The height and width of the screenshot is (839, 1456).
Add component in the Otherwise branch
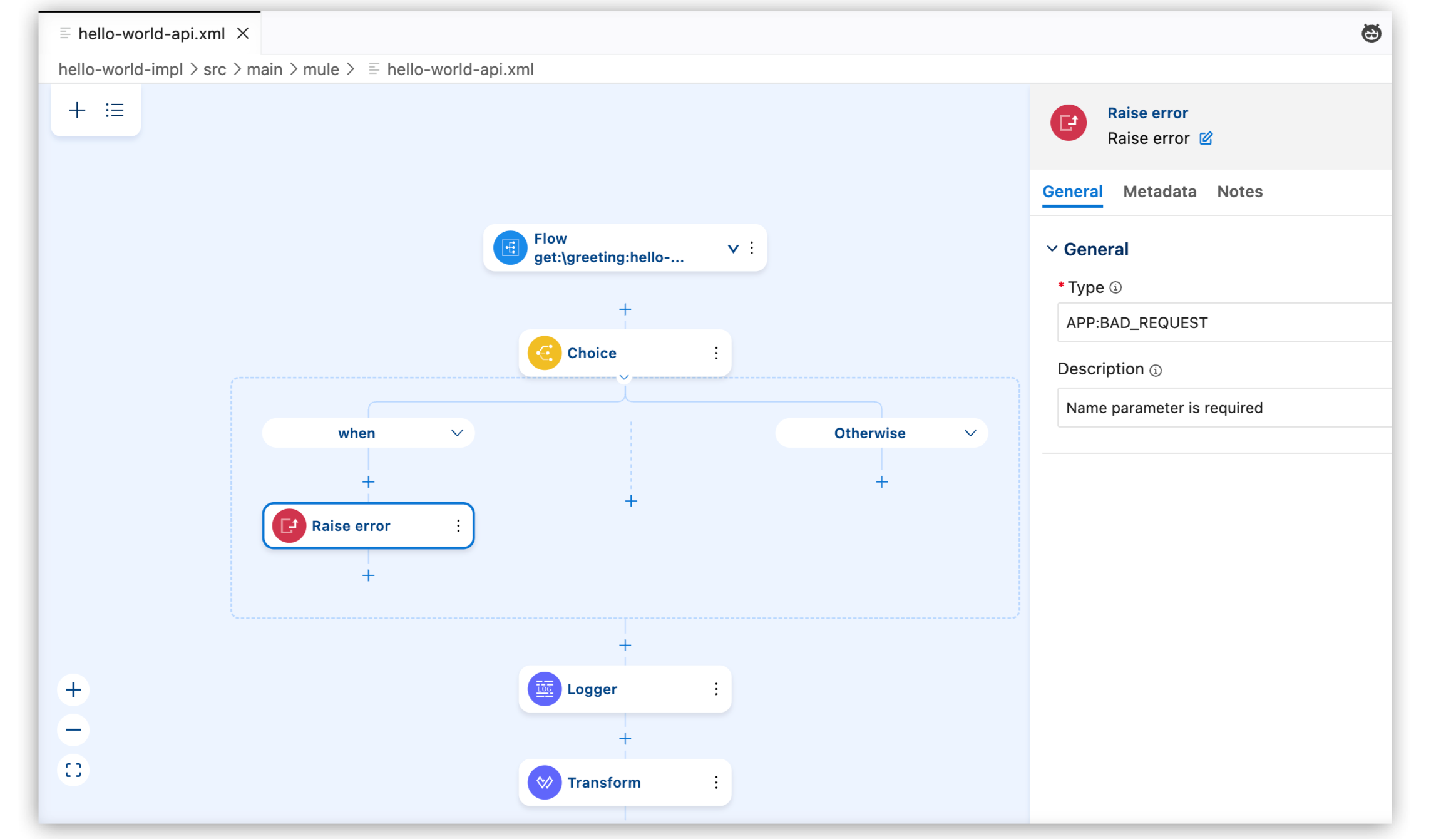tap(881, 482)
